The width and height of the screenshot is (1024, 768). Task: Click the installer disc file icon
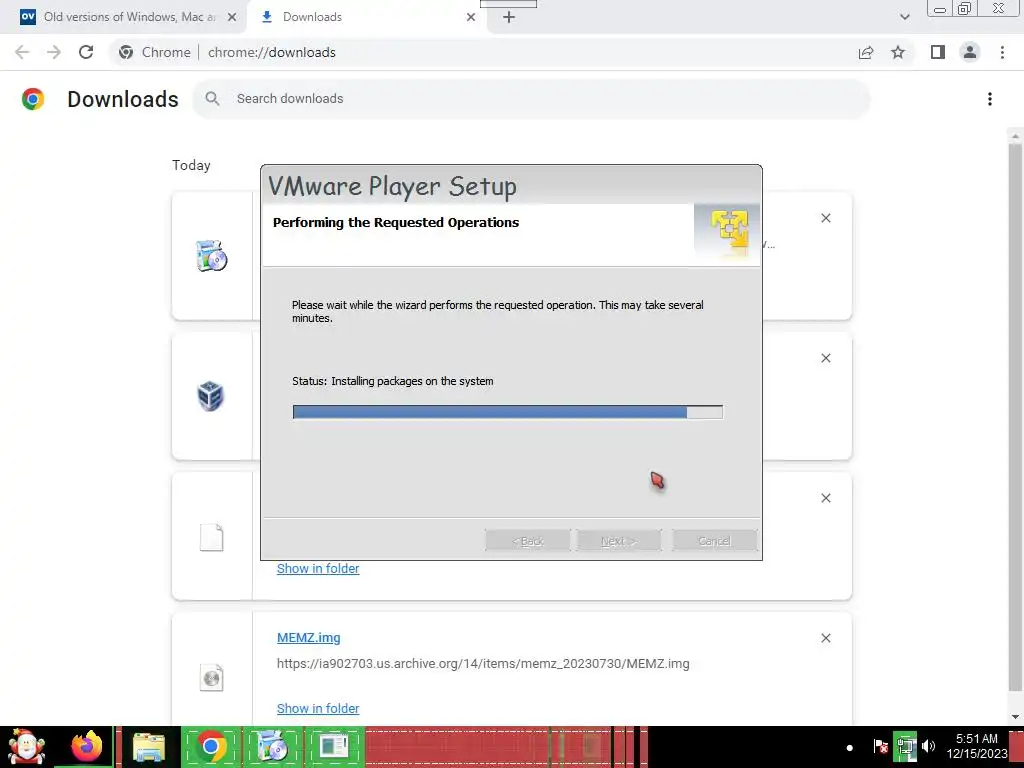(212, 255)
